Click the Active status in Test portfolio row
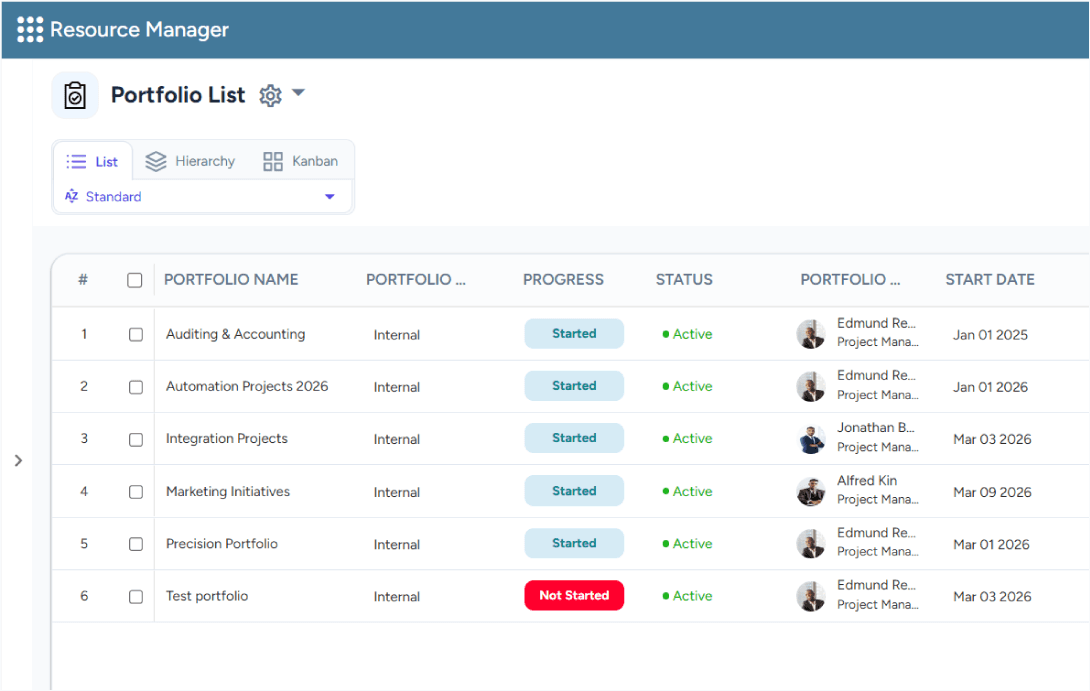The image size is (1090, 691). tap(688, 596)
